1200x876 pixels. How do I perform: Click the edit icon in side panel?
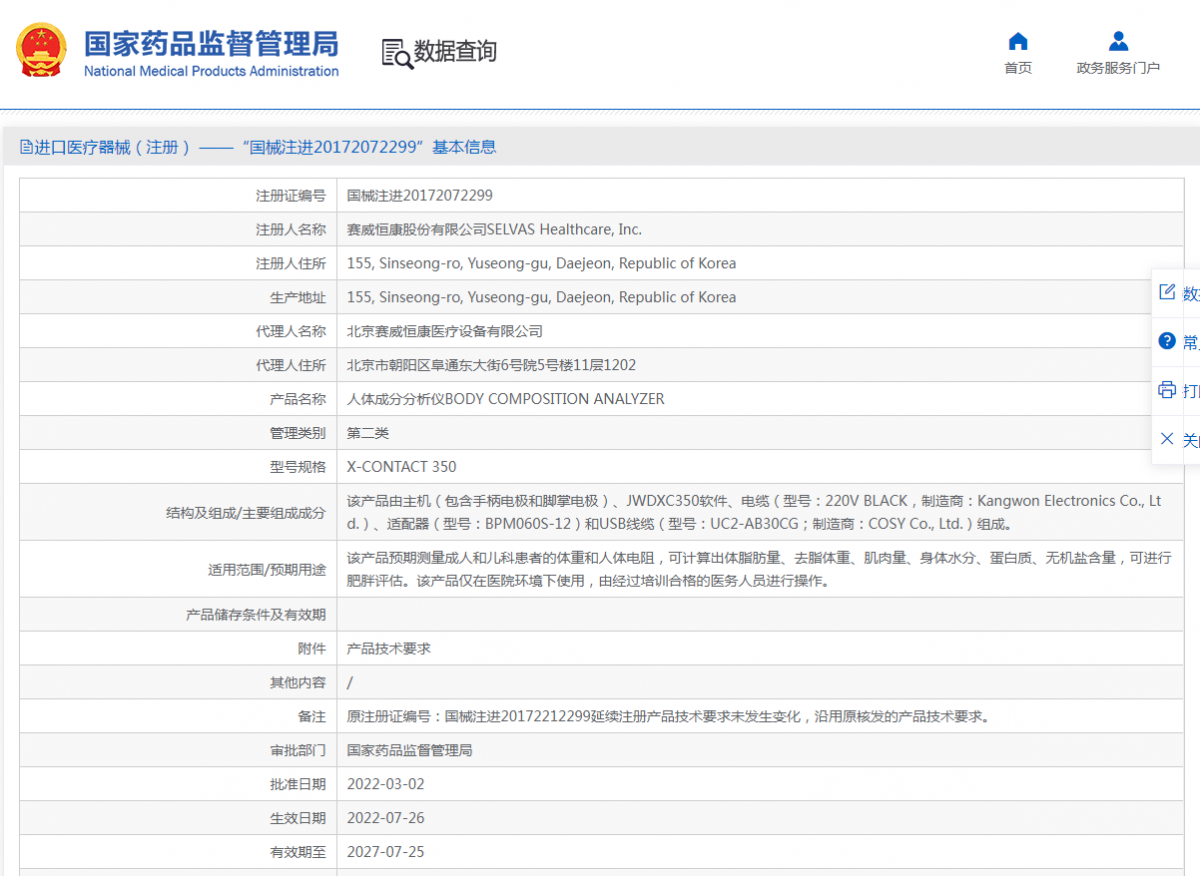[x=1166, y=292]
